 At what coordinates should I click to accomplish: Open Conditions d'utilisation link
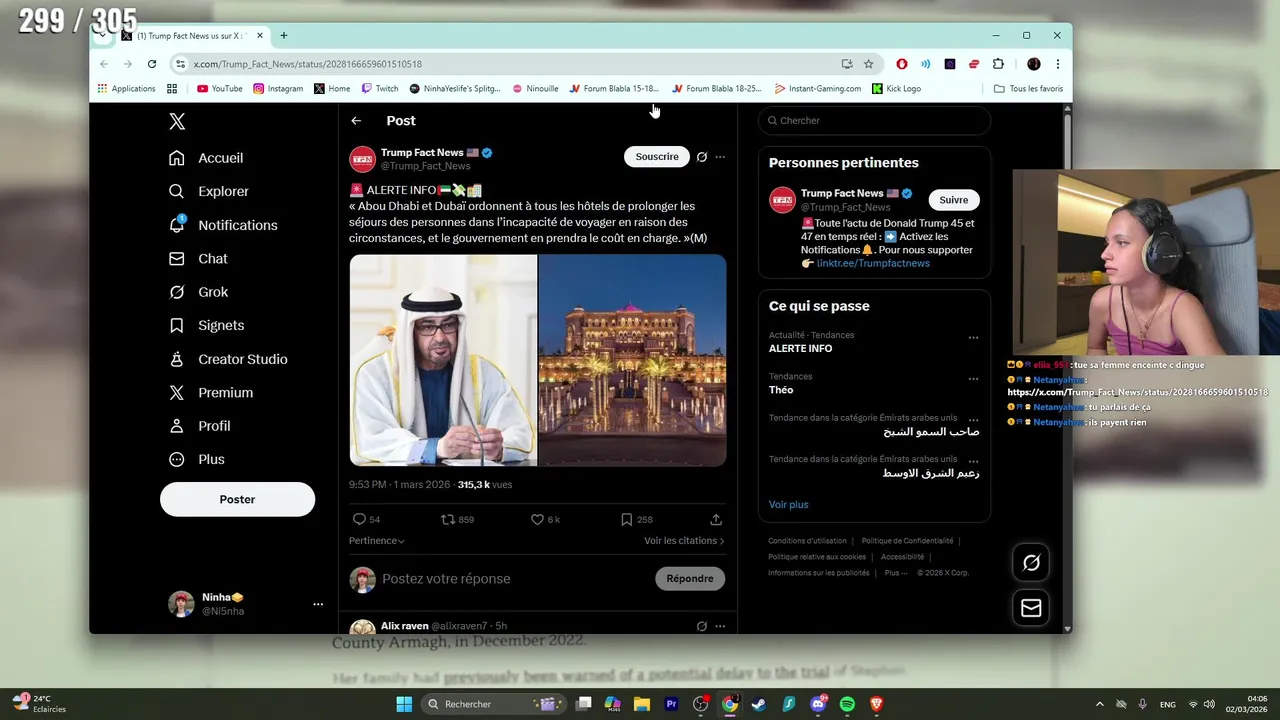coord(807,541)
